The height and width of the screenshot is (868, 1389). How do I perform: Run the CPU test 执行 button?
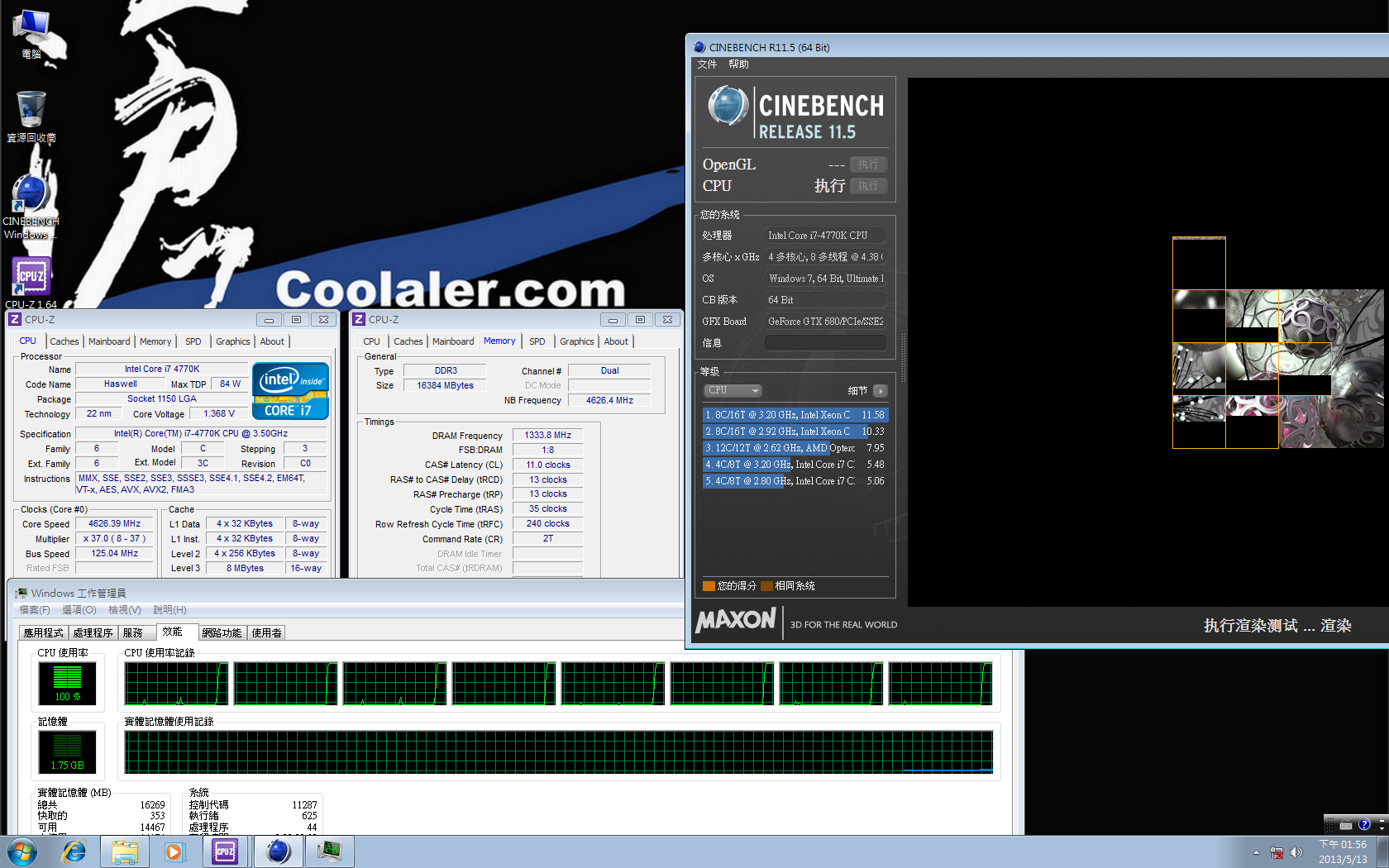pyautogui.click(x=868, y=186)
